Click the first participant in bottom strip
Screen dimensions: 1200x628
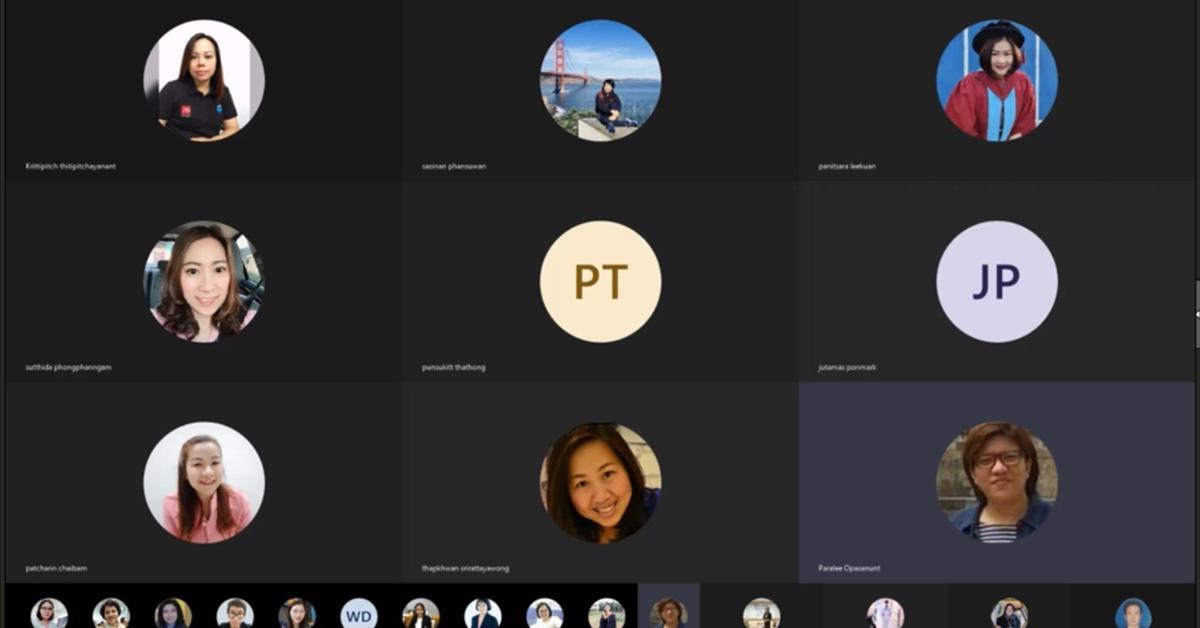point(49,613)
